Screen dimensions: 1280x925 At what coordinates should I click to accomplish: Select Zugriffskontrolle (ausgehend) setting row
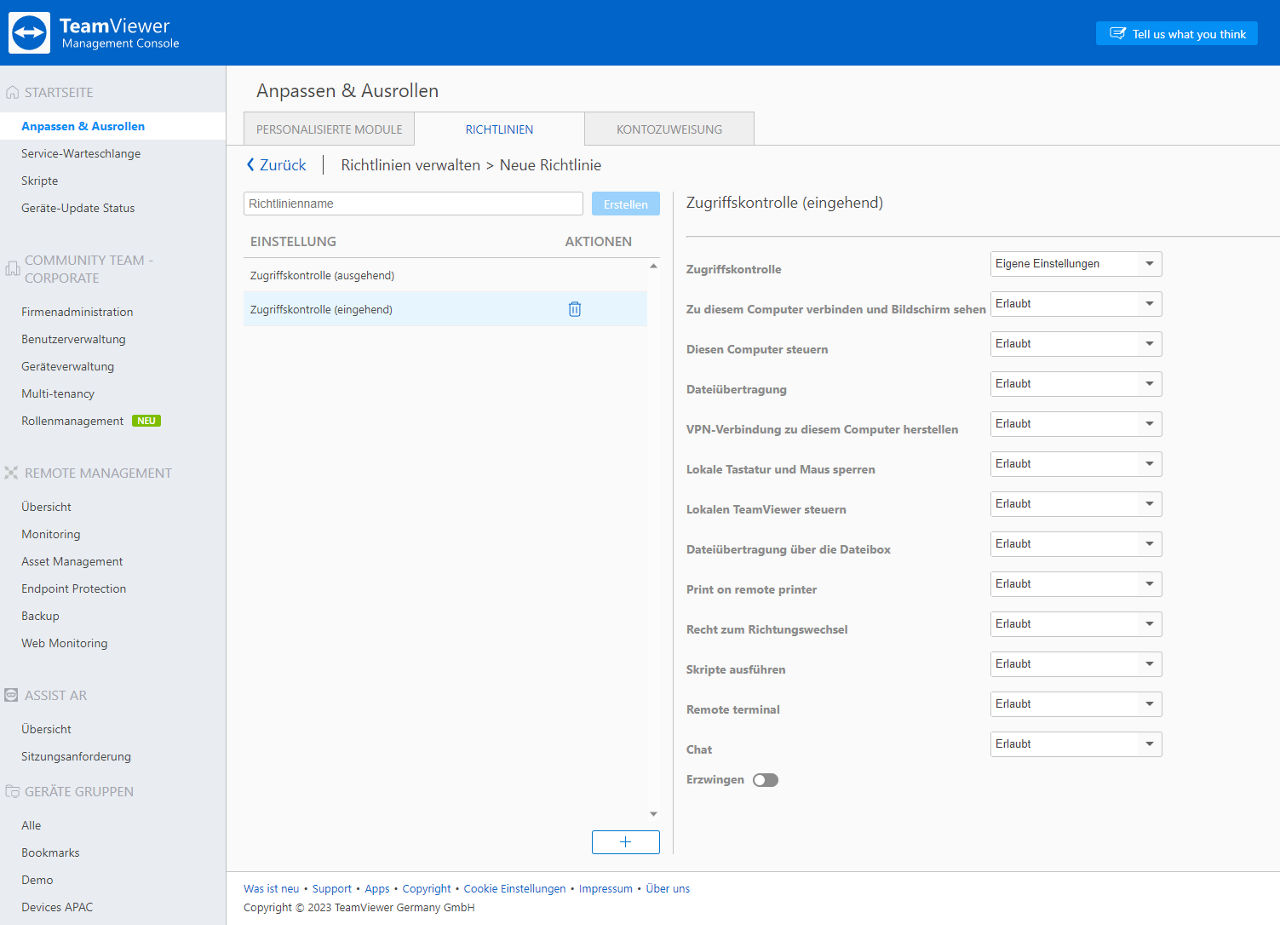coord(445,275)
